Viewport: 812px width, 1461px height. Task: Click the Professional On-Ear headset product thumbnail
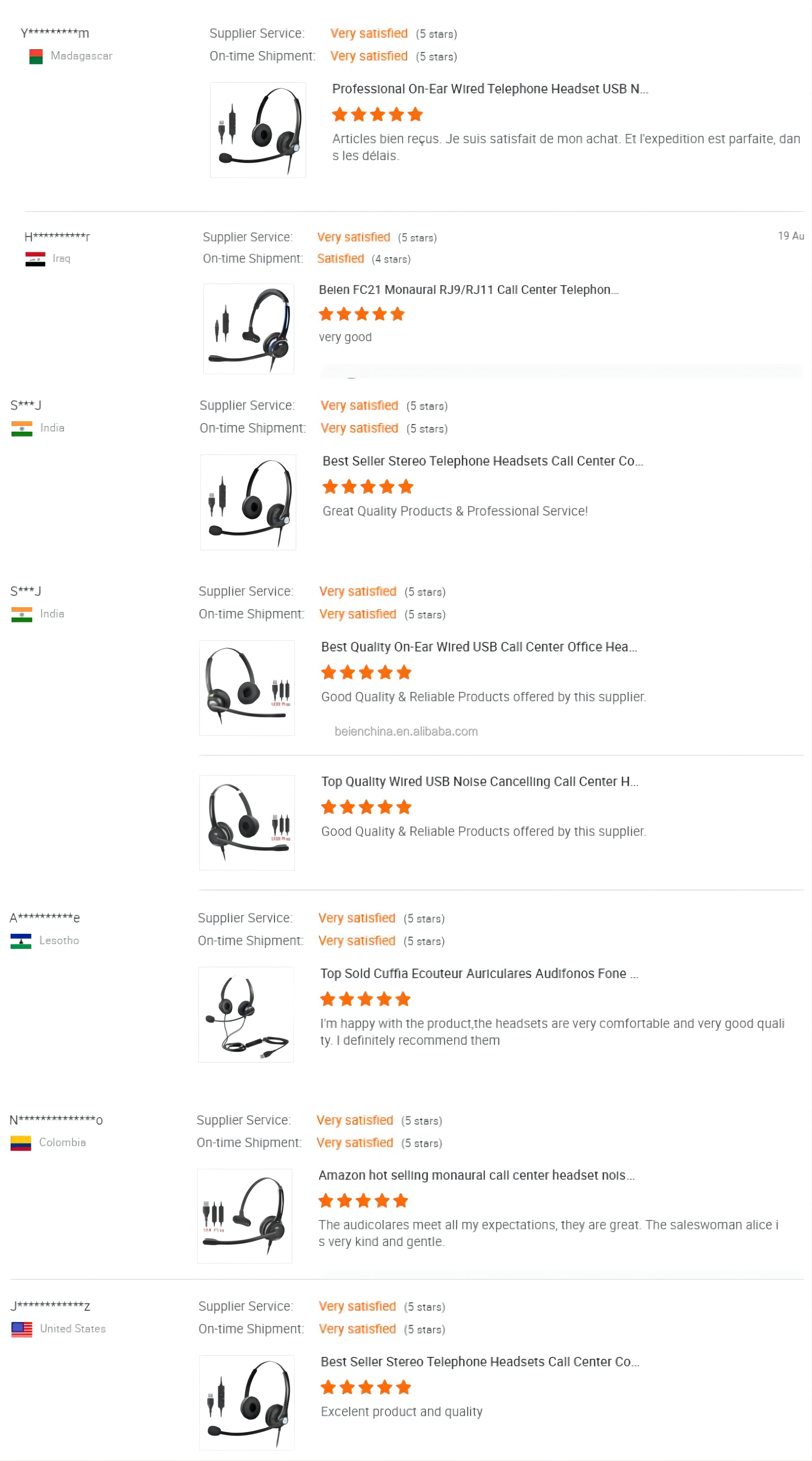coord(258,130)
